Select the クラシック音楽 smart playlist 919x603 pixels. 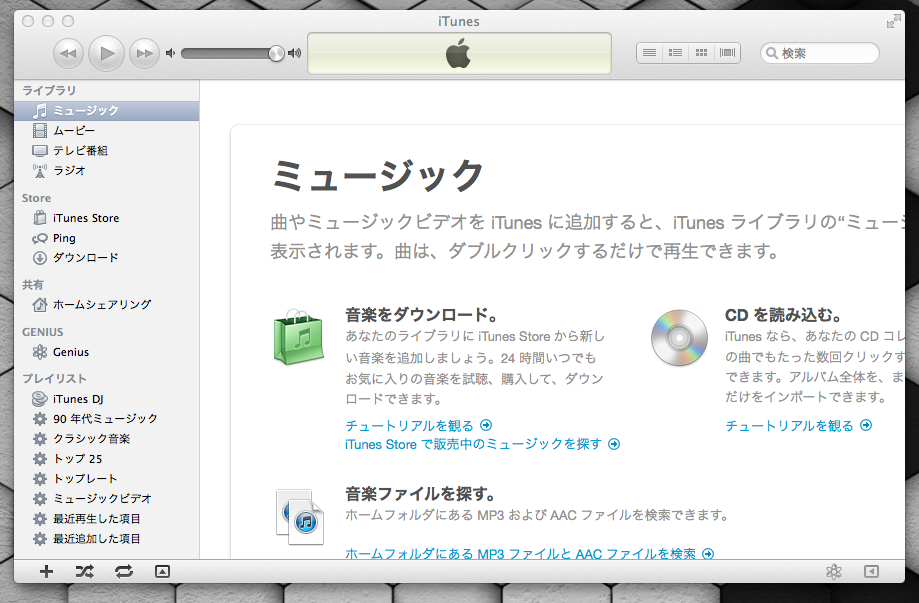tap(106, 439)
